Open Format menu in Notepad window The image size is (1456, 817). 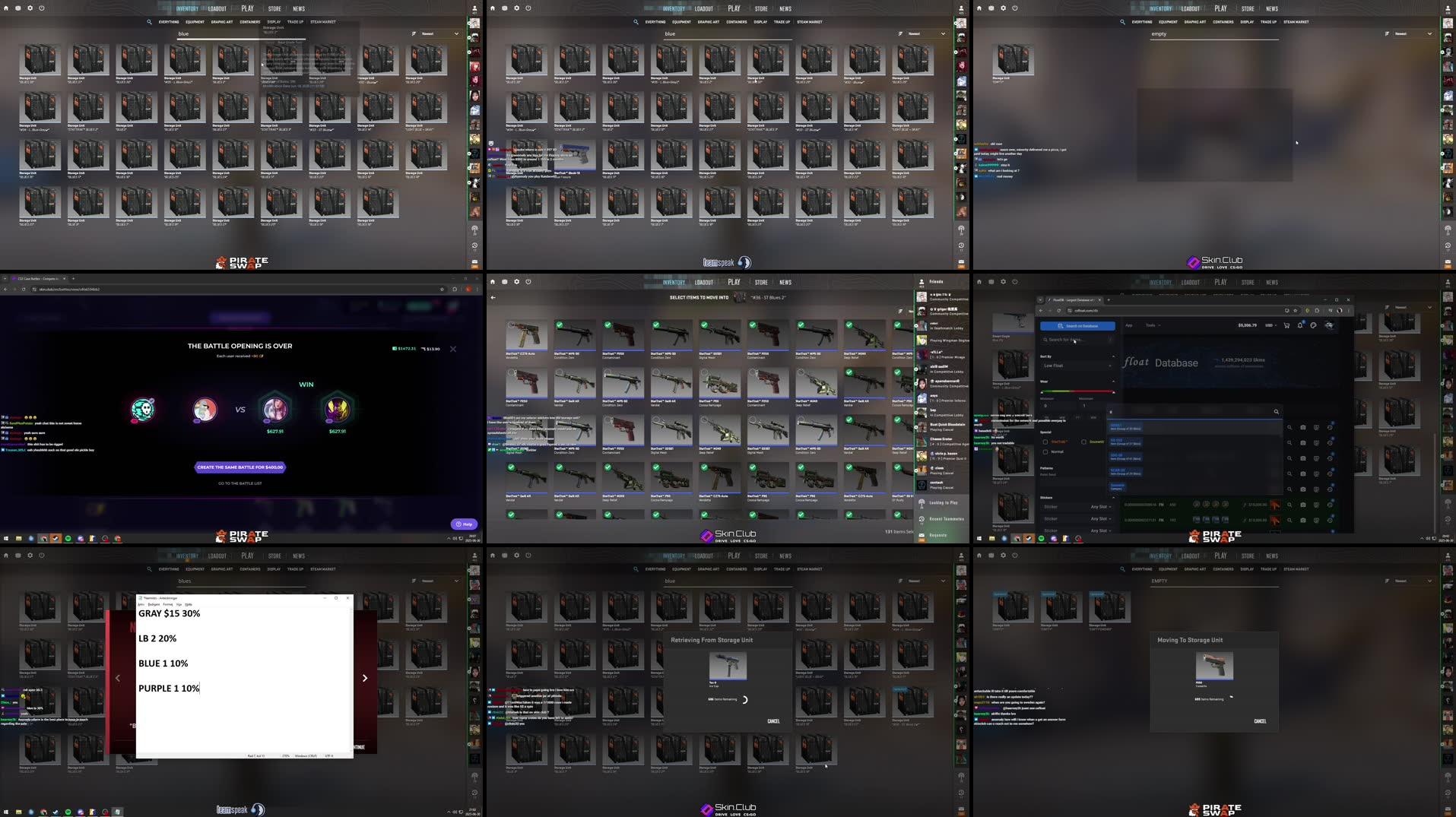pyautogui.click(x=167, y=605)
